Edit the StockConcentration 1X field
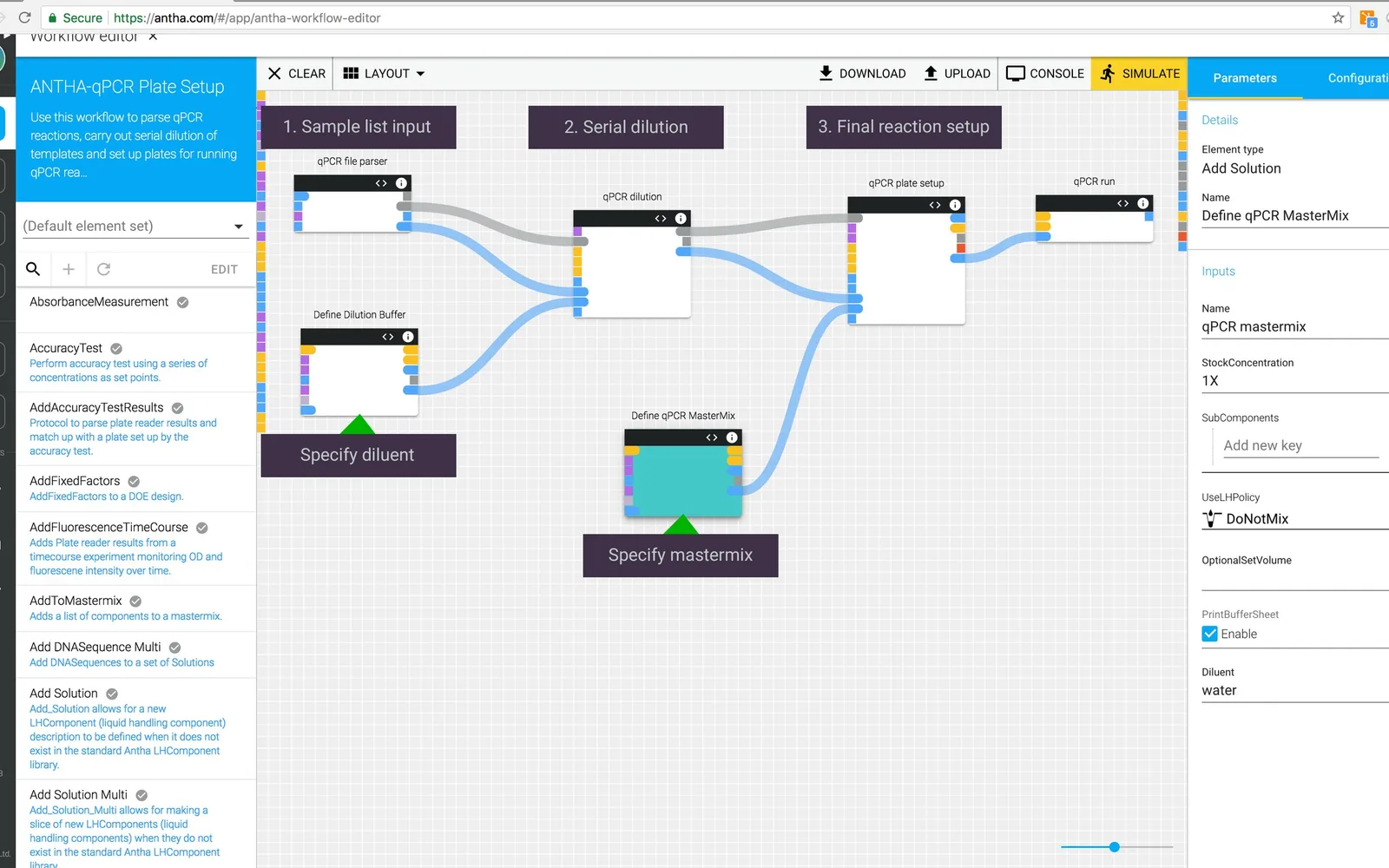 click(x=1295, y=381)
